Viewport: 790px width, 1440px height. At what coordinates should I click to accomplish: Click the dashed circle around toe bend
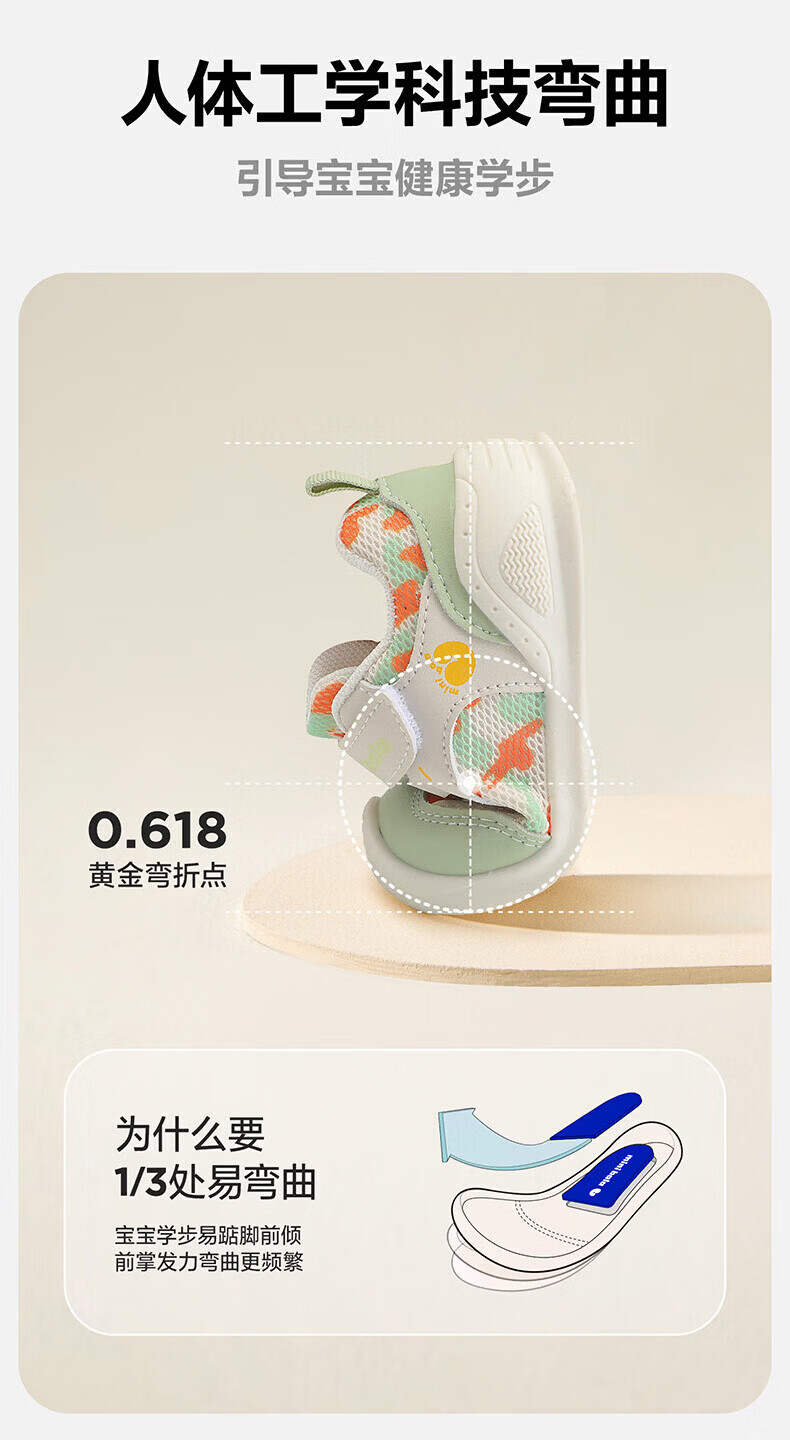point(467,782)
